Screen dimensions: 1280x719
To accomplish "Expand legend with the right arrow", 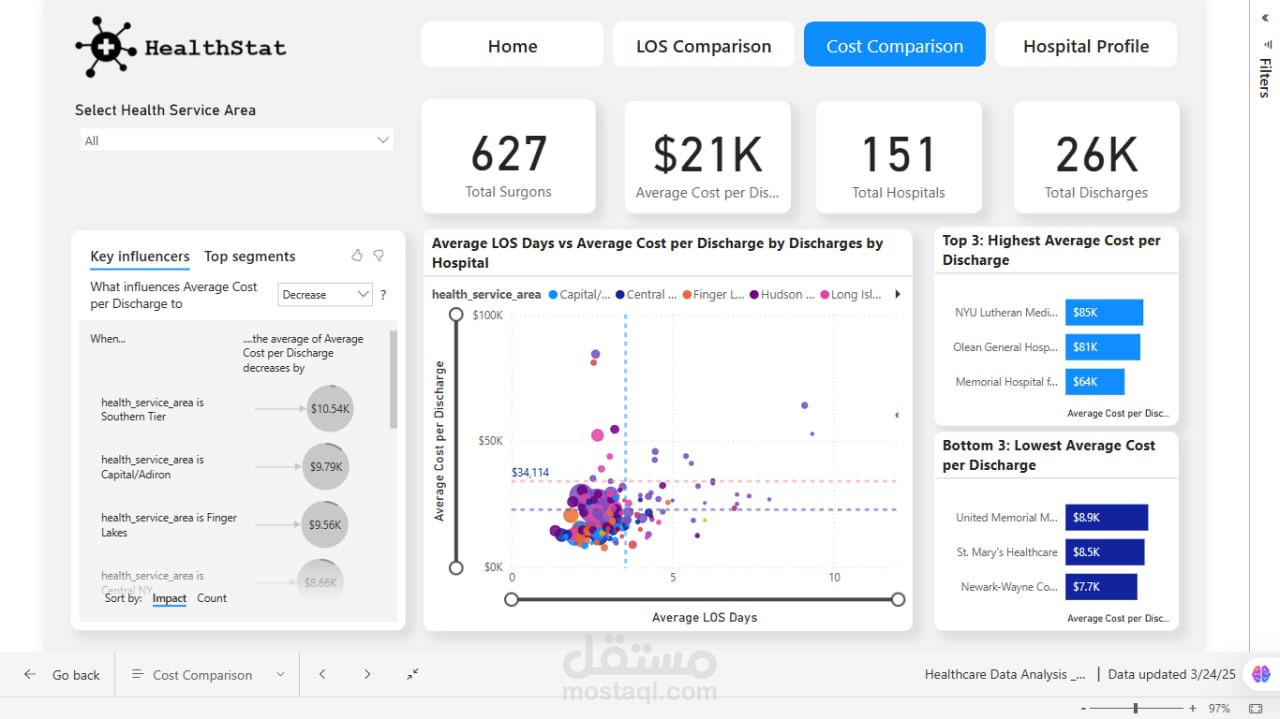I will 897,295.
